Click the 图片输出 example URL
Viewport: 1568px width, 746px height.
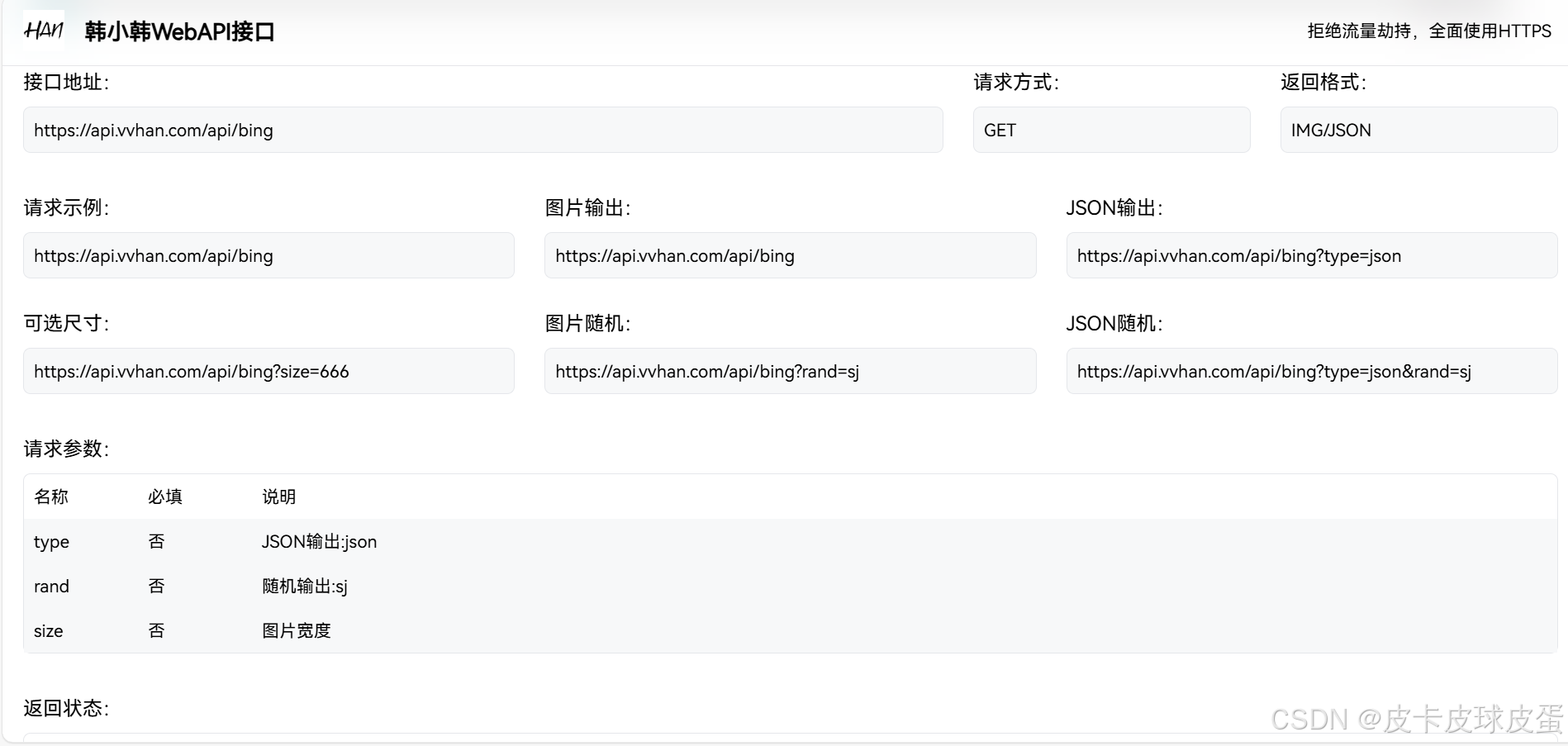790,255
